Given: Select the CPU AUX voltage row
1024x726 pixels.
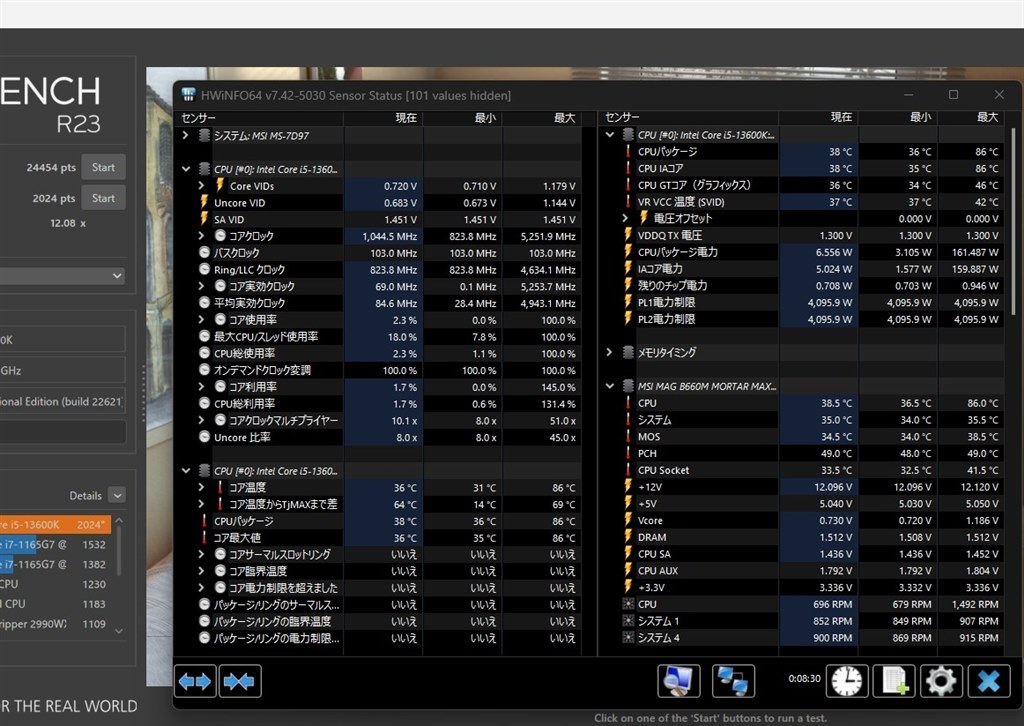Looking at the screenshot, I should point(812,571).
